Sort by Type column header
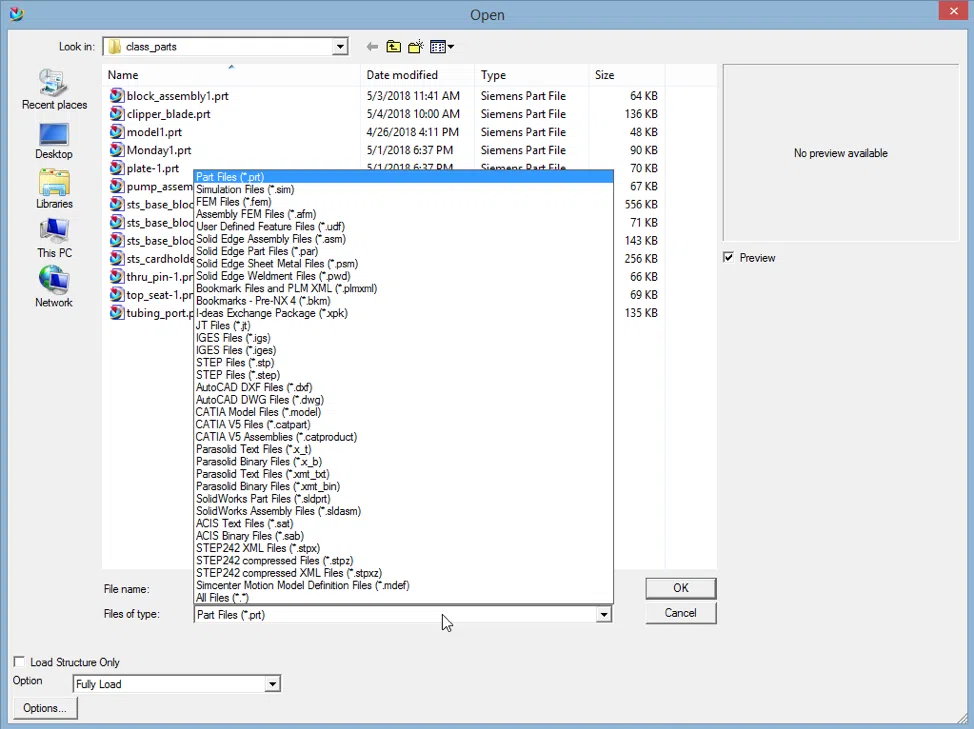 (x=532, y=75)
